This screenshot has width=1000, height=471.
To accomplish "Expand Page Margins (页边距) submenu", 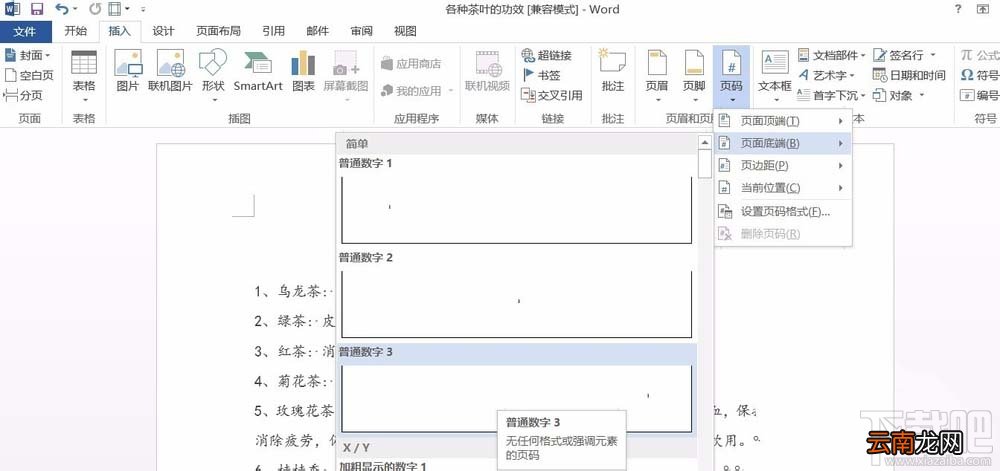I will click(x=783, y=166).
